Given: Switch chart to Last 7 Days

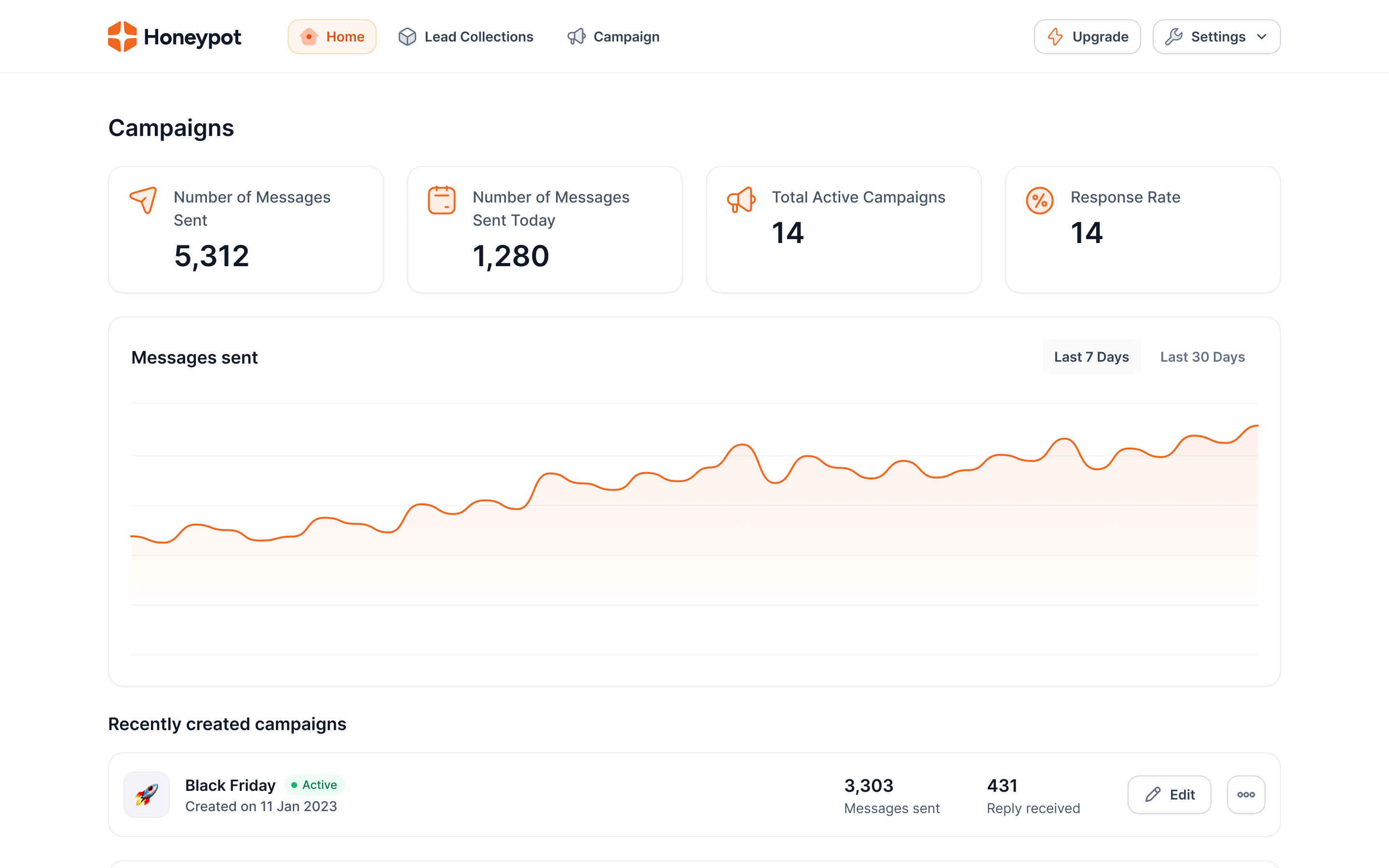Looking at the screenshot, I should 1091,357.
